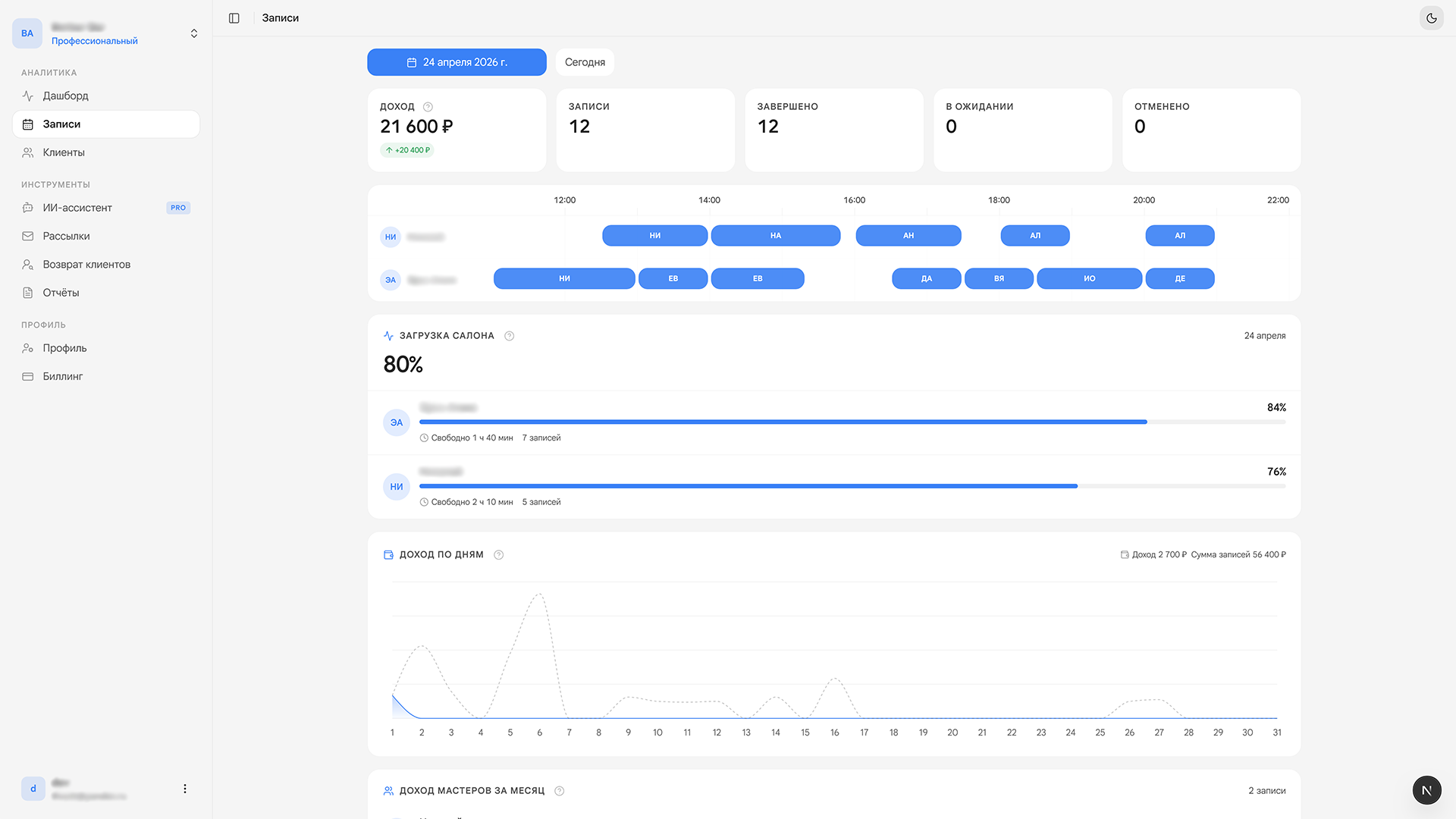1456x819 pixels.
Task: Open Дашборд in sidebar
Action: 106,96
